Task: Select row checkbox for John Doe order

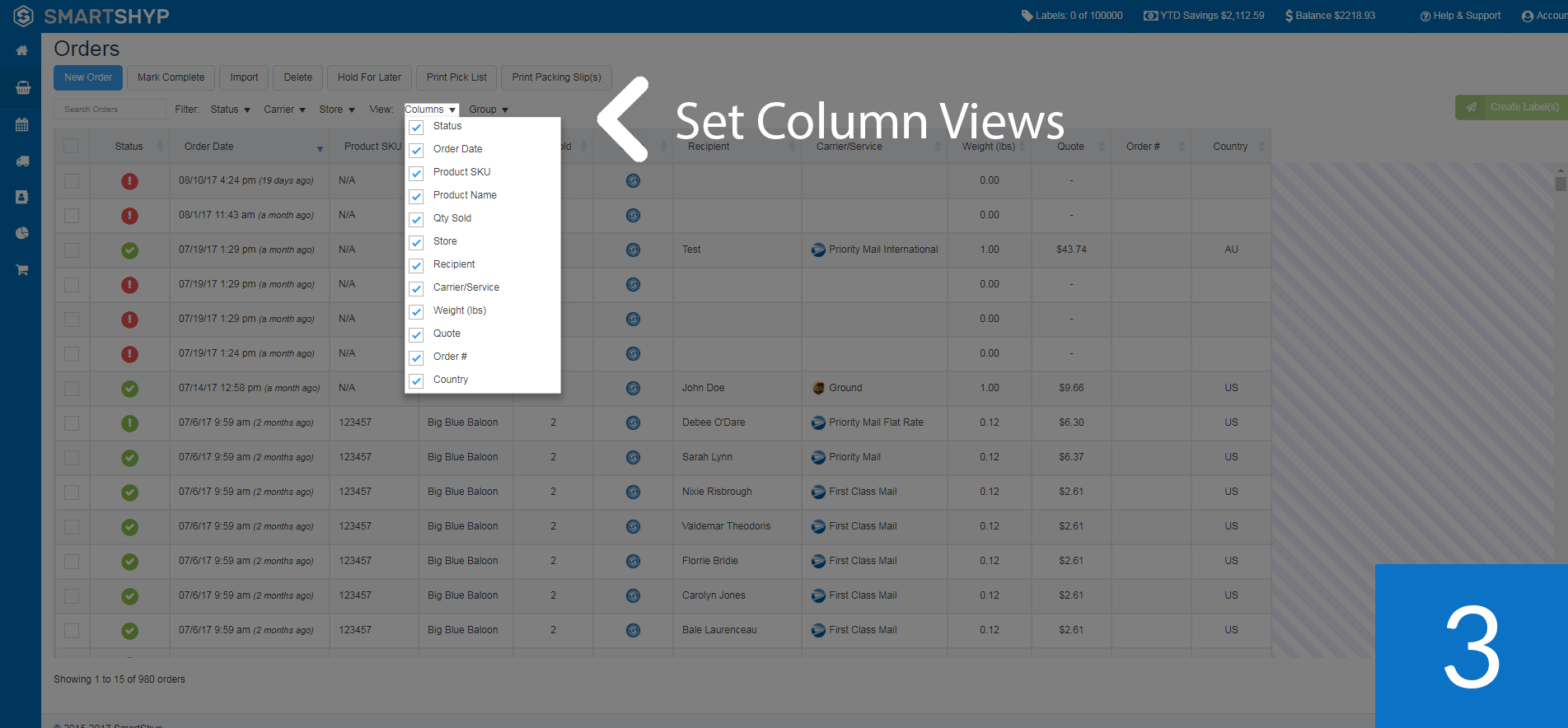Action: (72, 389)
